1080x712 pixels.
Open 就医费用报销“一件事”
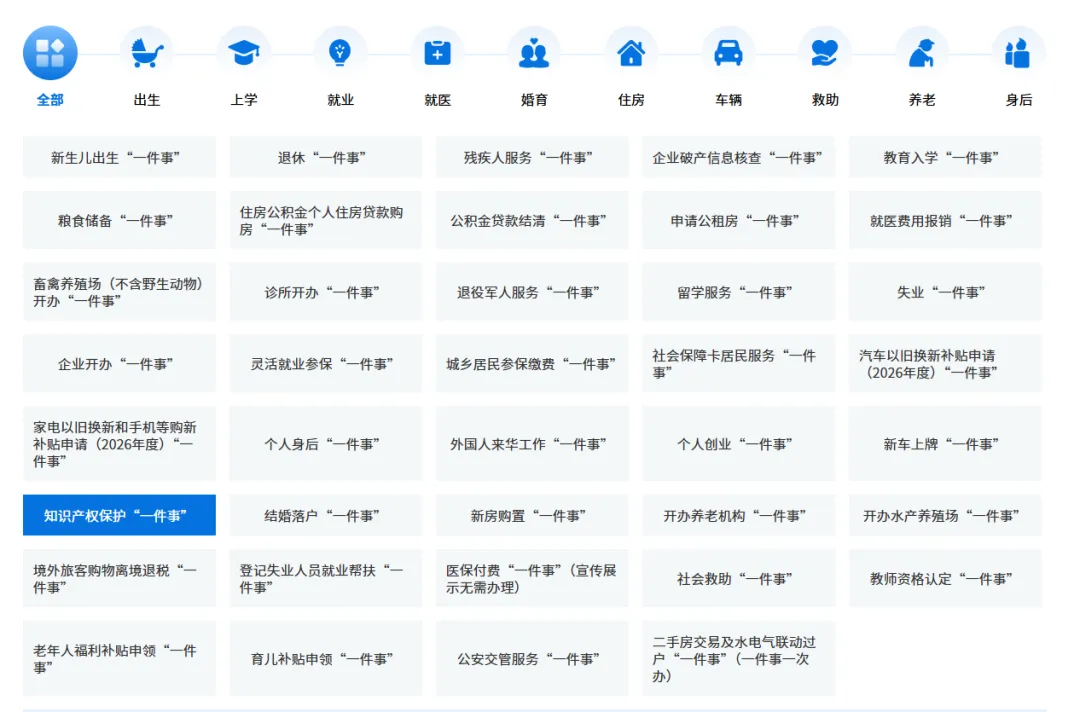coord(945,220)
